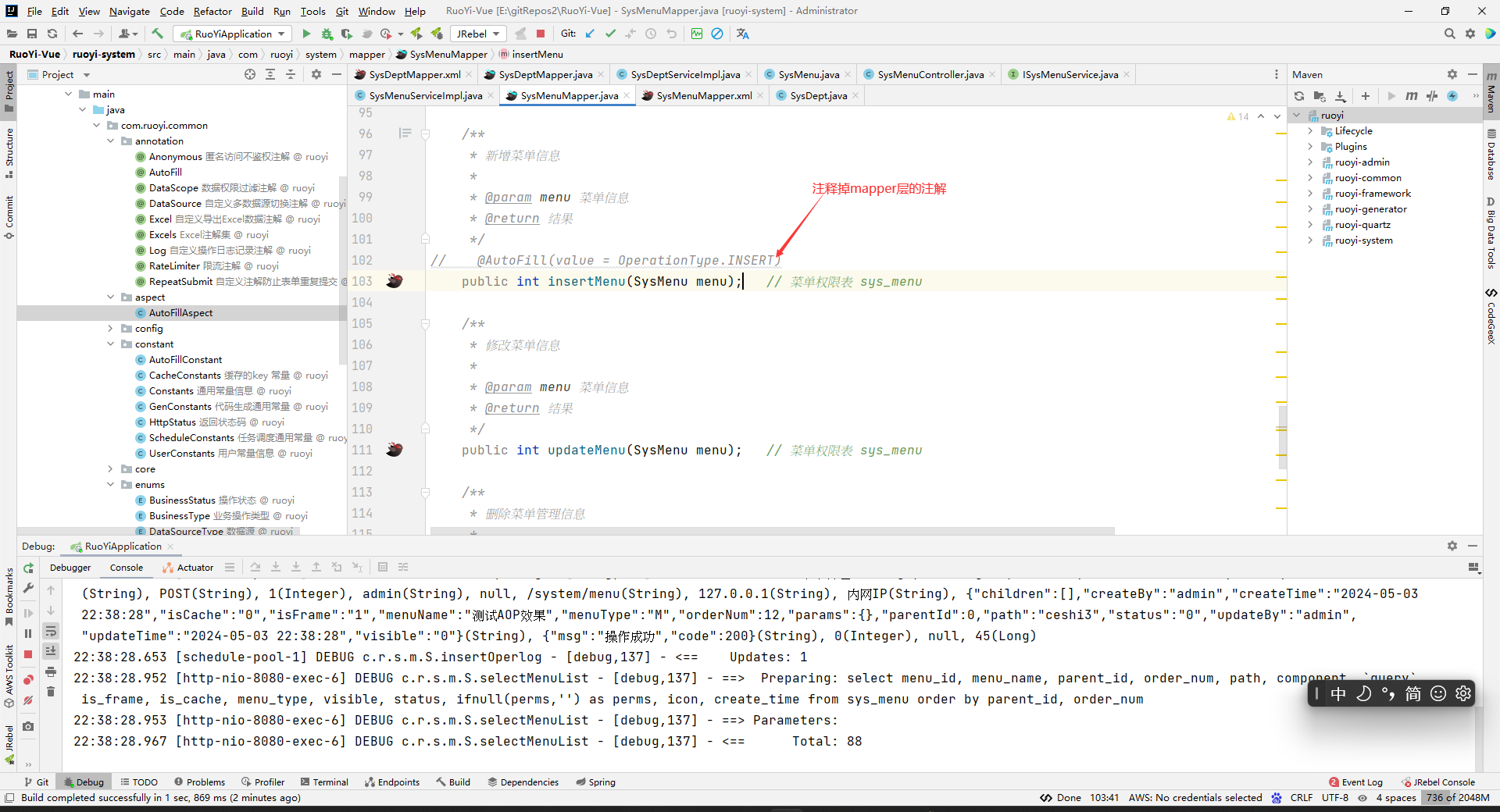The image size is (1500, 812).
Task: Toggle the Database tool window stripe button
Action: point(1491,155)
